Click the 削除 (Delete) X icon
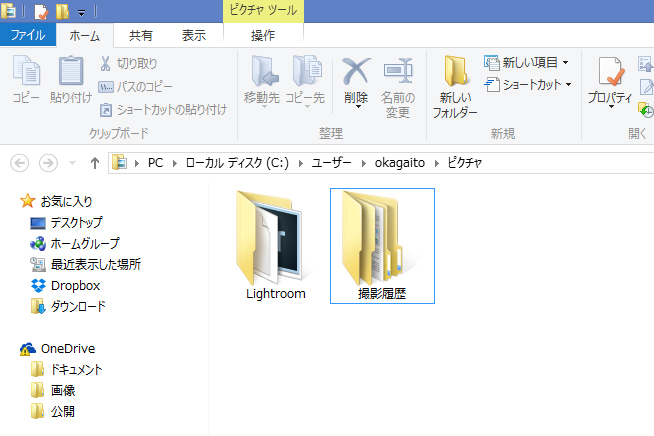The height and width of the screenshot is (436, 654). (x=356, y=71)
